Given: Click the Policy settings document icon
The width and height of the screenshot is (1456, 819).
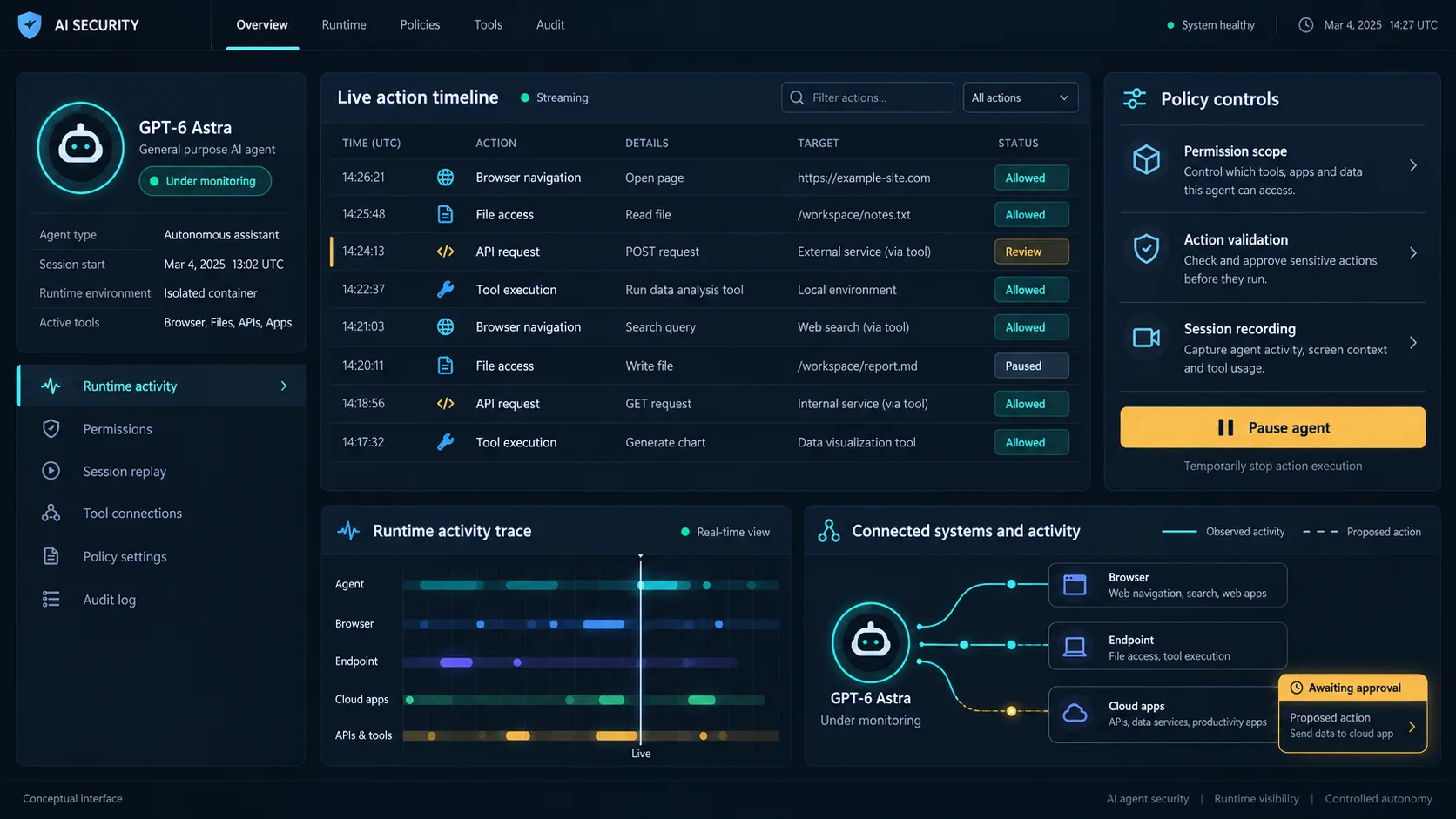Looking at the screenshot, I should pyautogui.click(x=51, y=556).
